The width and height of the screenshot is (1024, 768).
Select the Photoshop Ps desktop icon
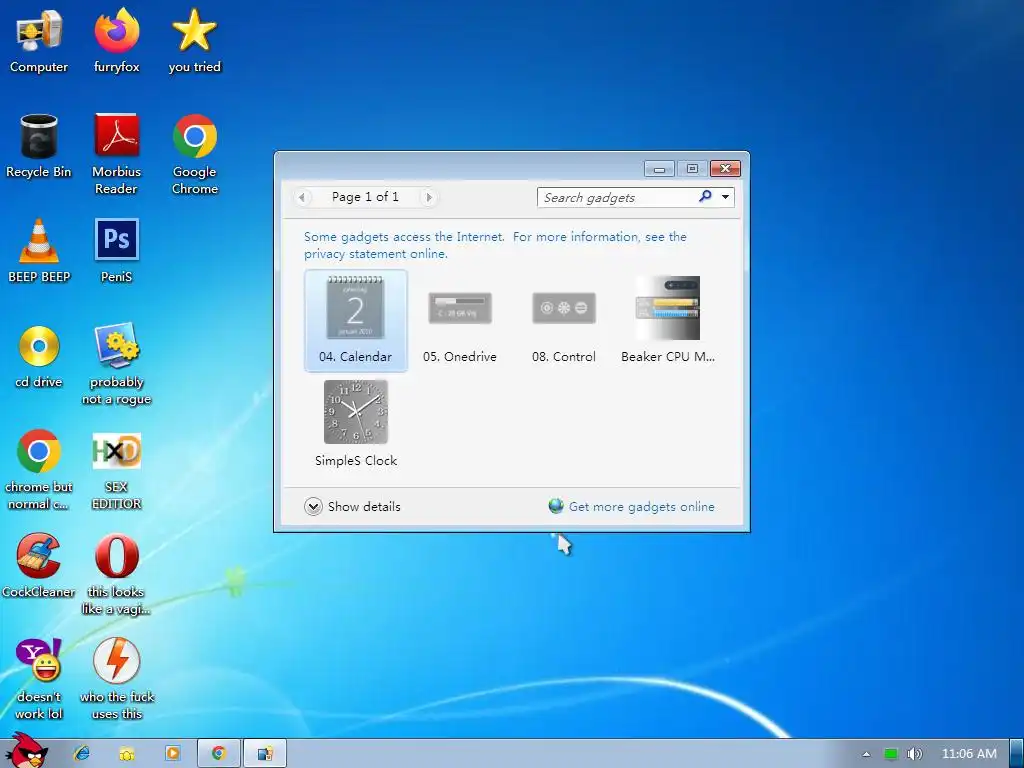(116, 251)
